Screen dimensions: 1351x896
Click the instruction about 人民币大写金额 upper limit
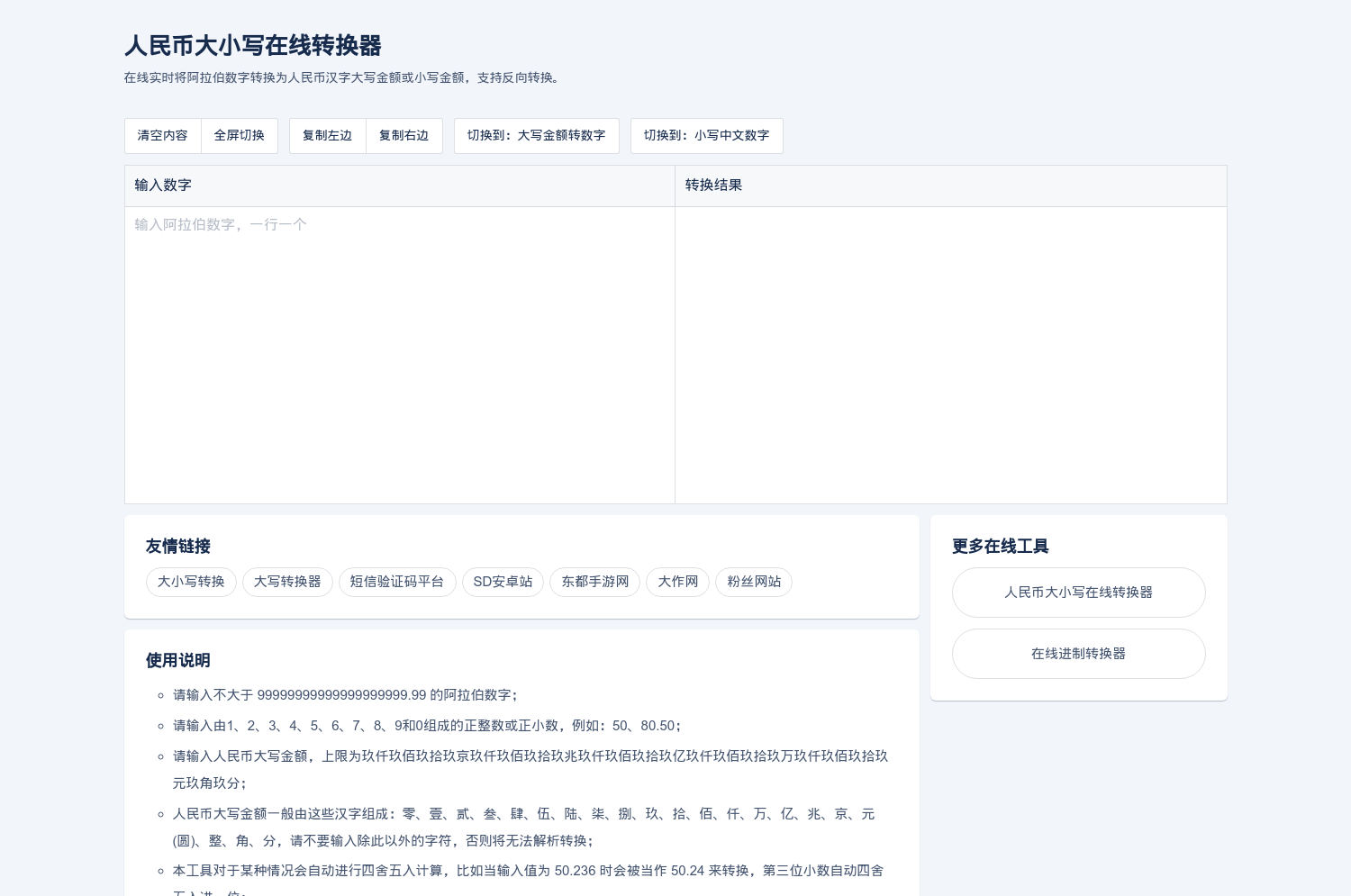click(x=530, y=770)
